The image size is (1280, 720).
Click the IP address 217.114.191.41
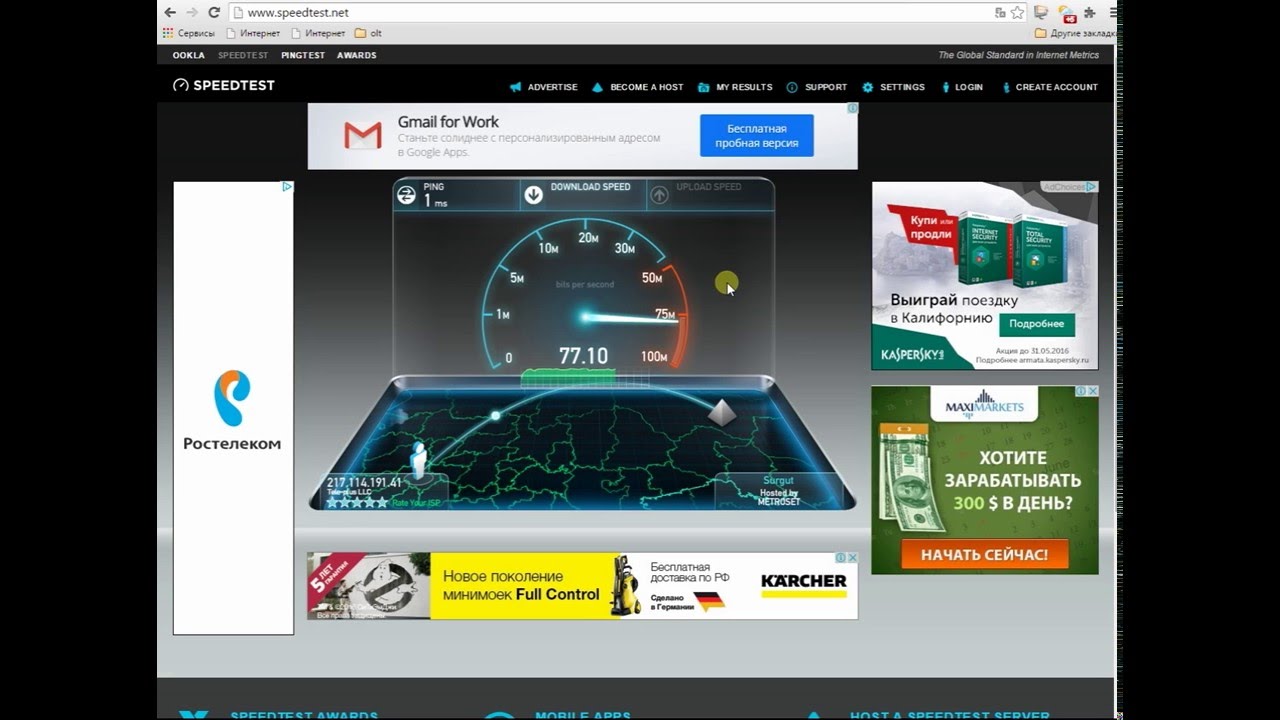[x=364, y=483]
